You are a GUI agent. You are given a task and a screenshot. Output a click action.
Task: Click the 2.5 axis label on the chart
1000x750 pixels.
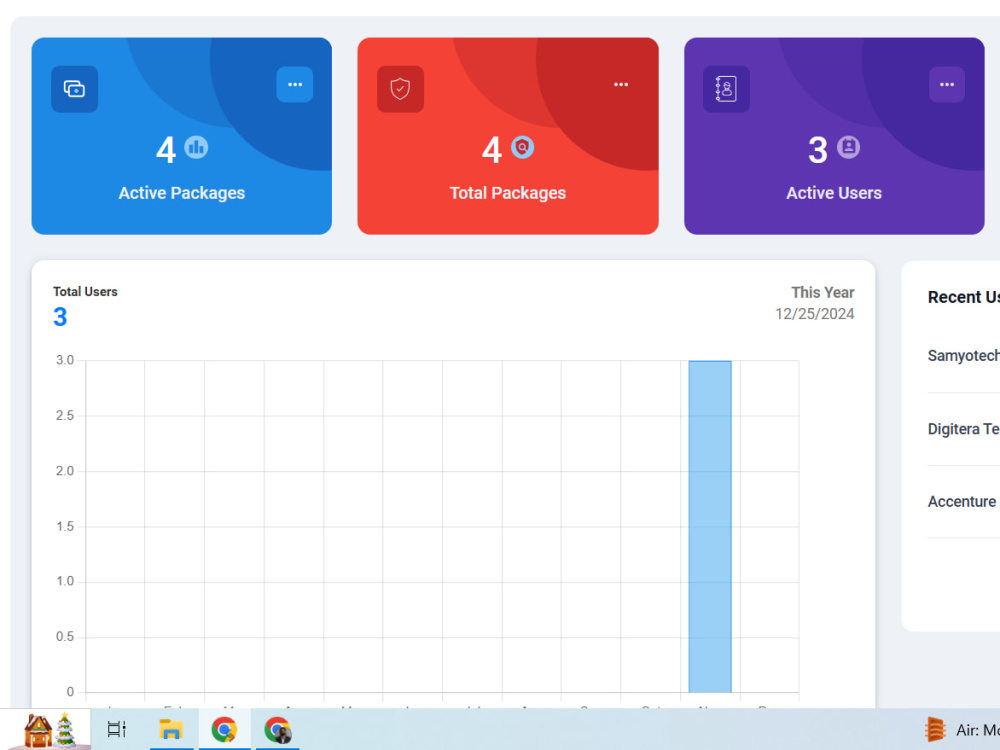65,416
